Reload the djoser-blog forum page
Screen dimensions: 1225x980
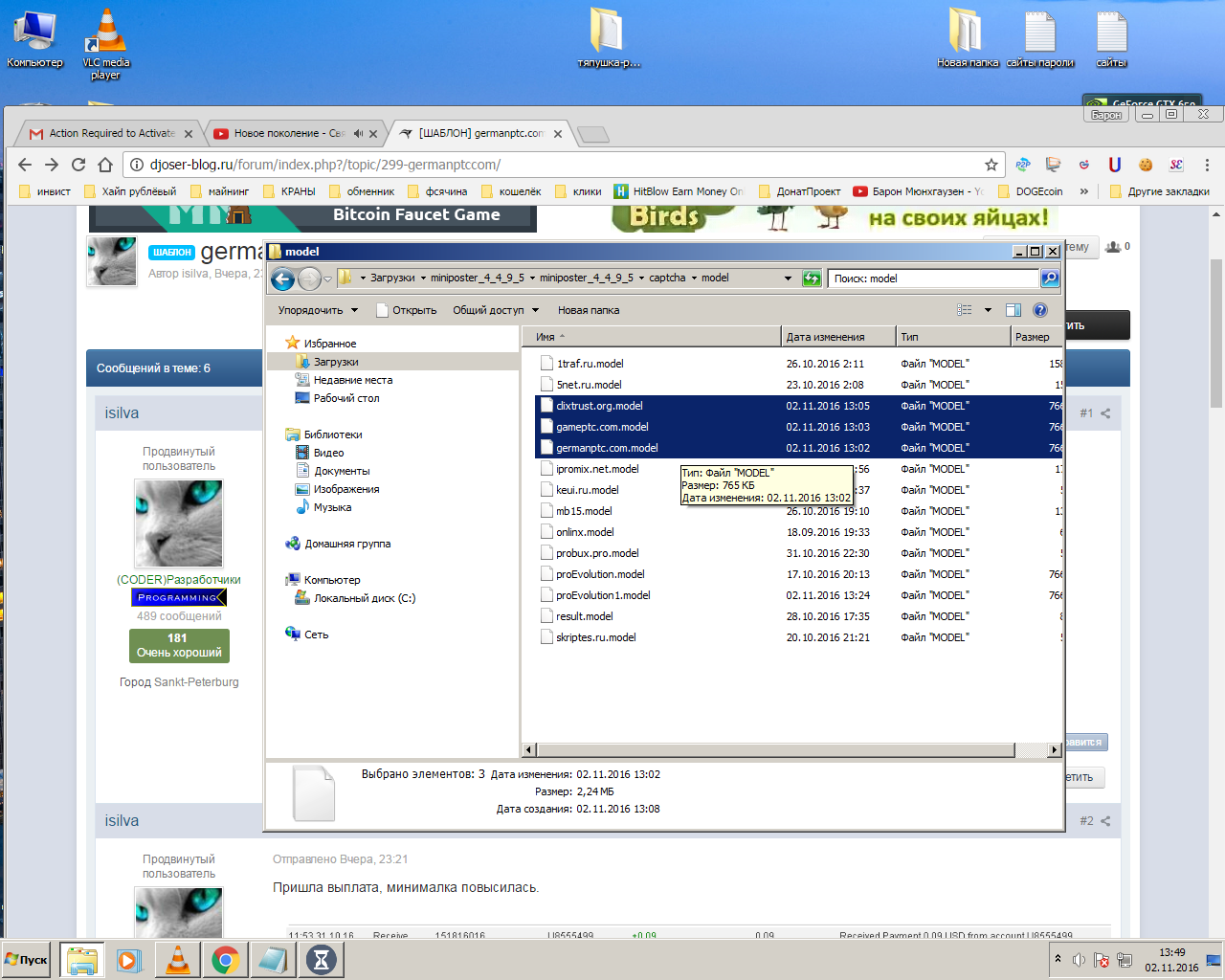pos(78,165)
